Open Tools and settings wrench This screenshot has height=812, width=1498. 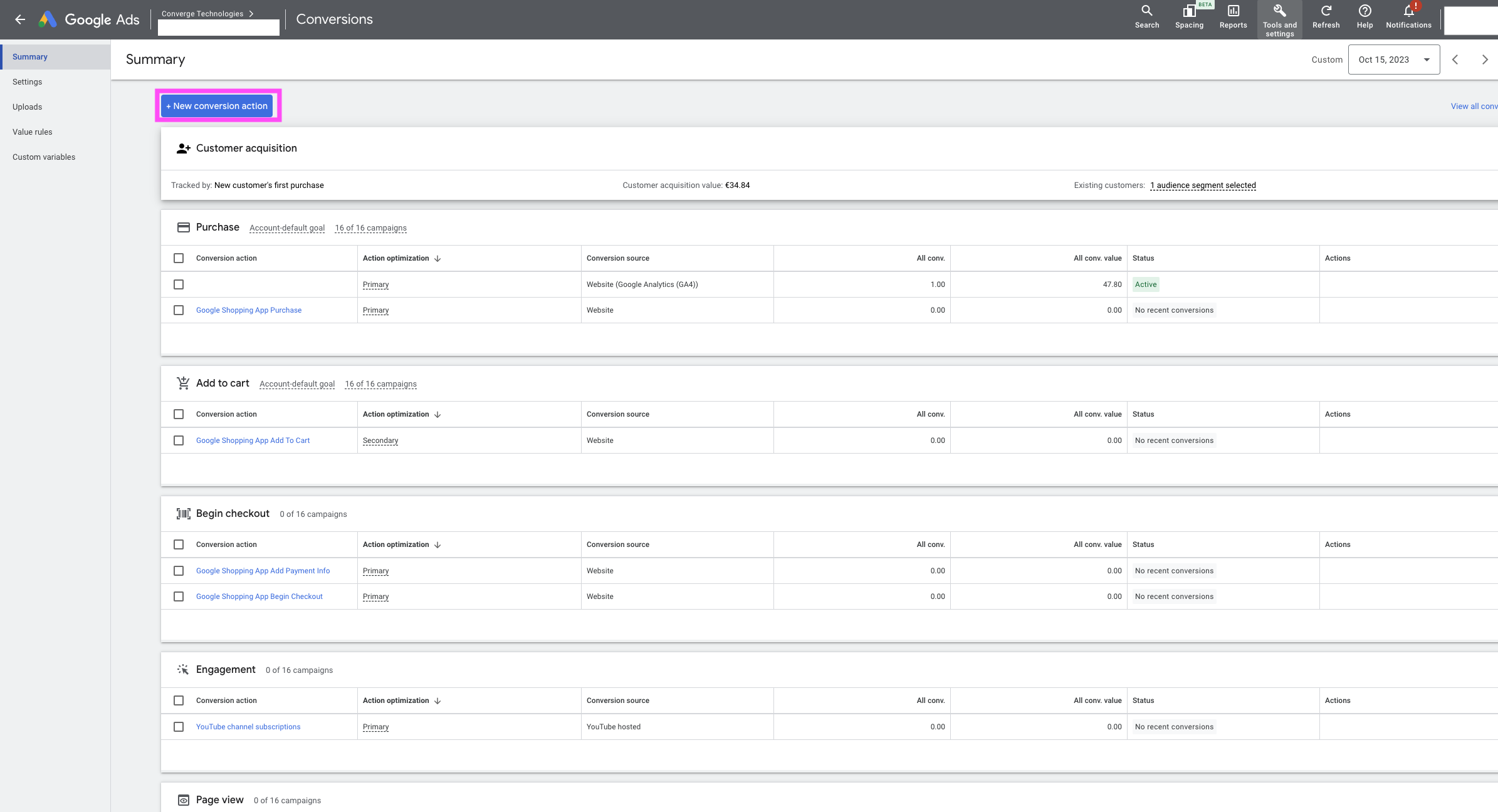(1279, 11)
